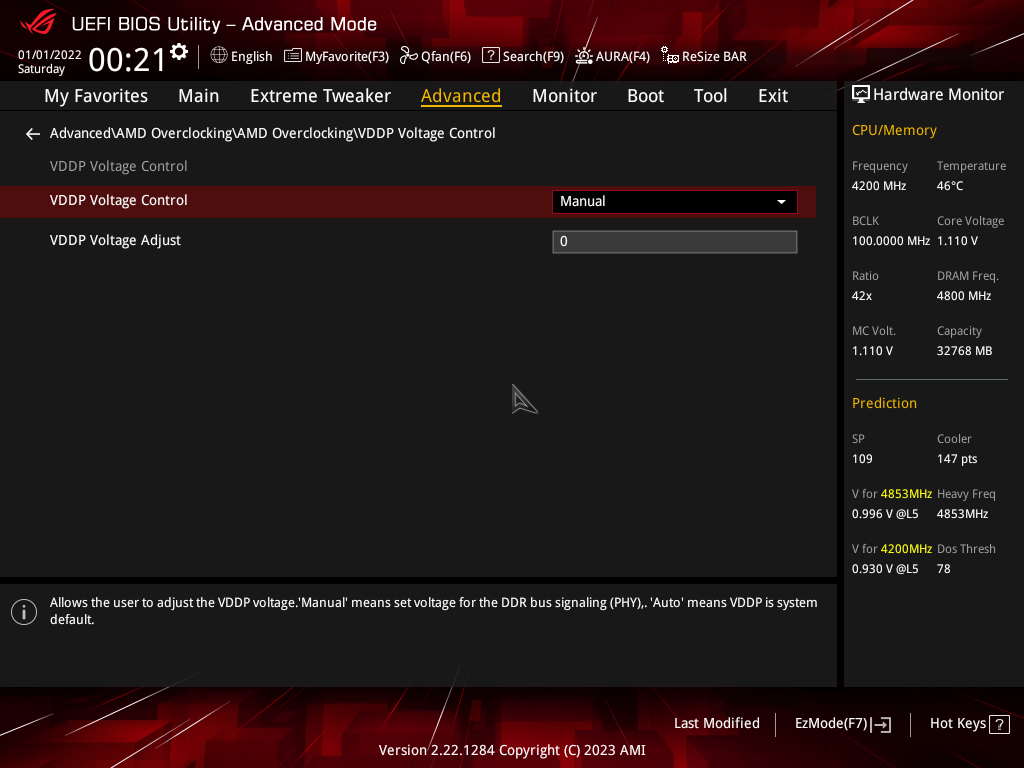Click the CPU/Memory section heading
Image resolution: width=1024 pixels, height=768 pixels.
coord(894,131)
